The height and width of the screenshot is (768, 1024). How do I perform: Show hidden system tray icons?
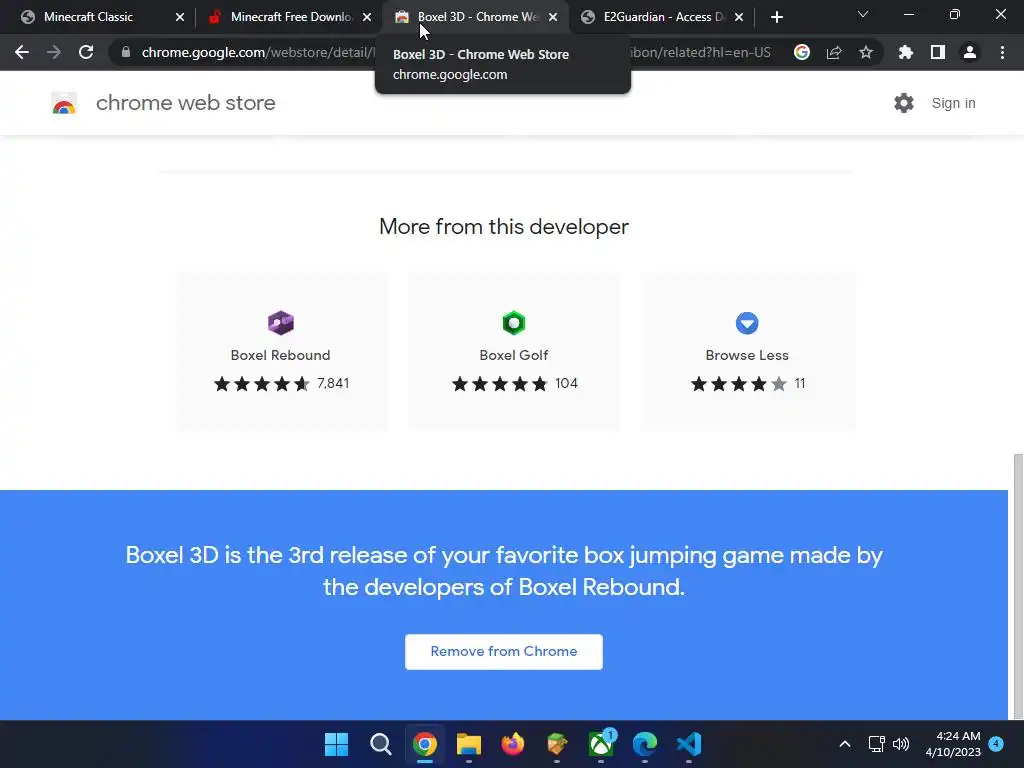pyautogui.click(x=844, y=744)
